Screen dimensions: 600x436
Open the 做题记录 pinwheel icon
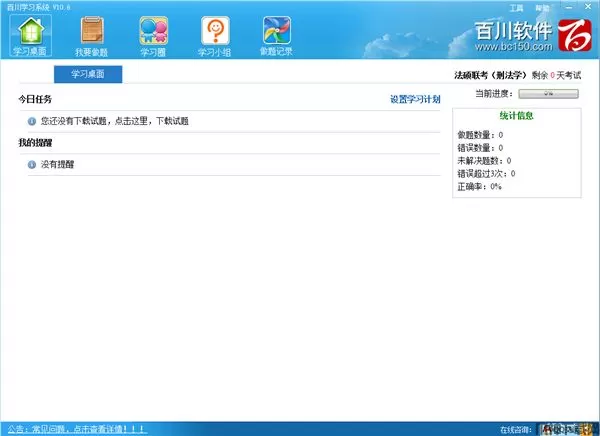276,33
